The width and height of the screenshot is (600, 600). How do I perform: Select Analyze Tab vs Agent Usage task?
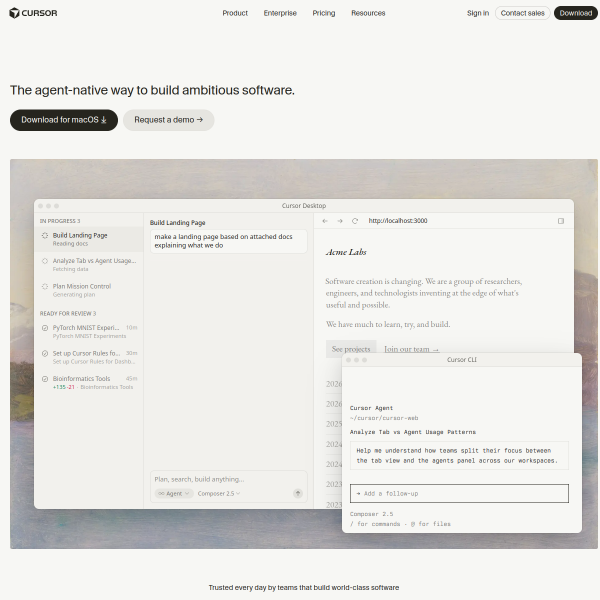[89, 264]
